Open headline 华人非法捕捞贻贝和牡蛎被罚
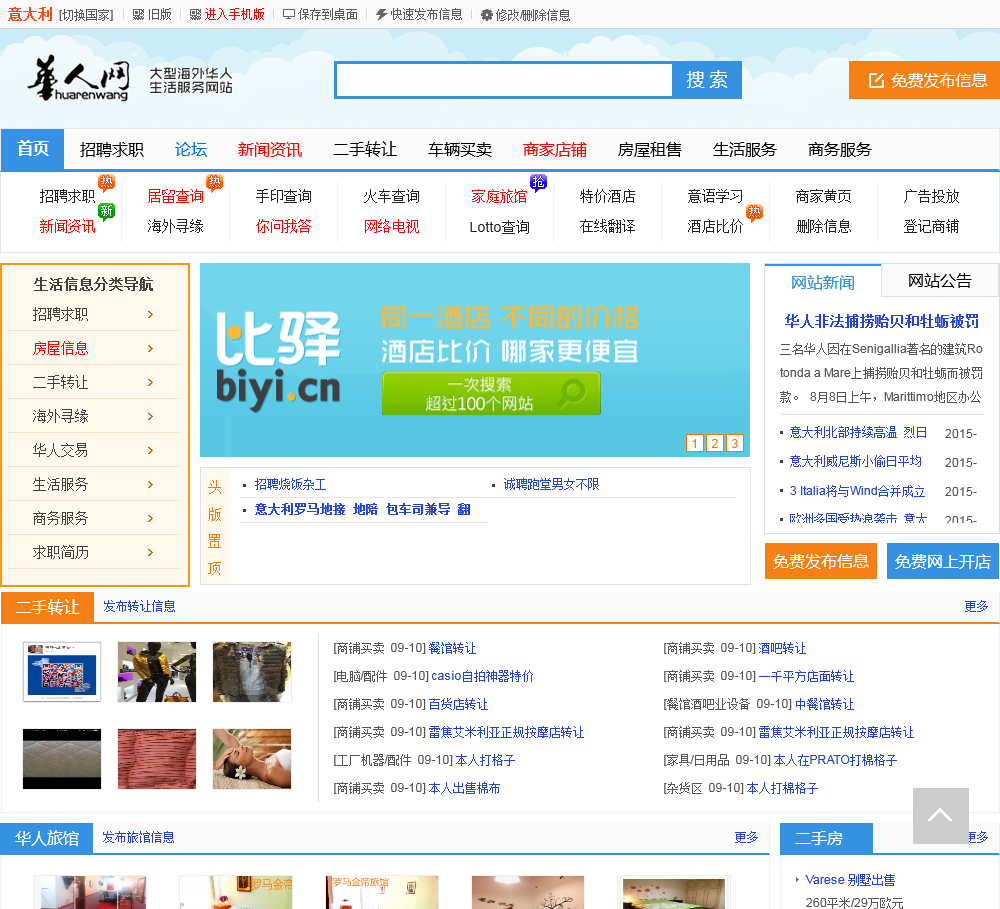The image size is (1000, 909). pos(881,321)
